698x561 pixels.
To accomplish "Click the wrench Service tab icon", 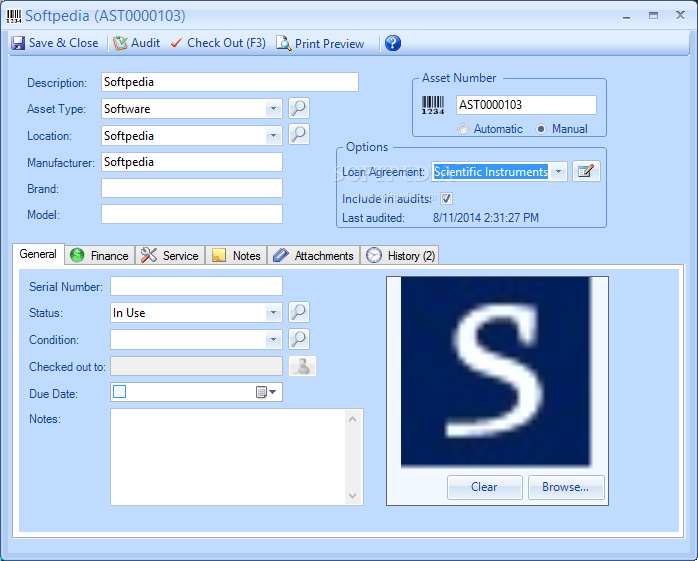I will coord(149,256).
